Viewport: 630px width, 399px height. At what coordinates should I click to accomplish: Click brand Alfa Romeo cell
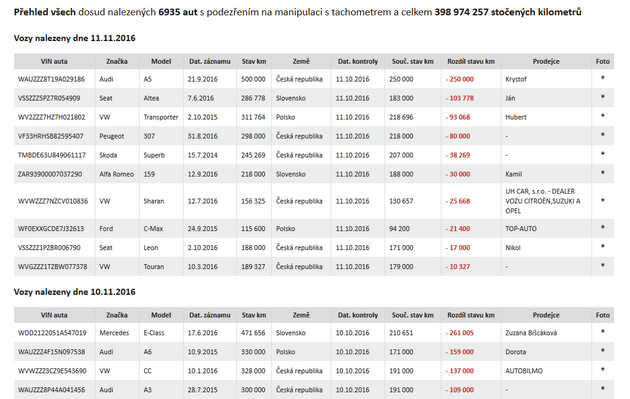click(x=117, y=174)
